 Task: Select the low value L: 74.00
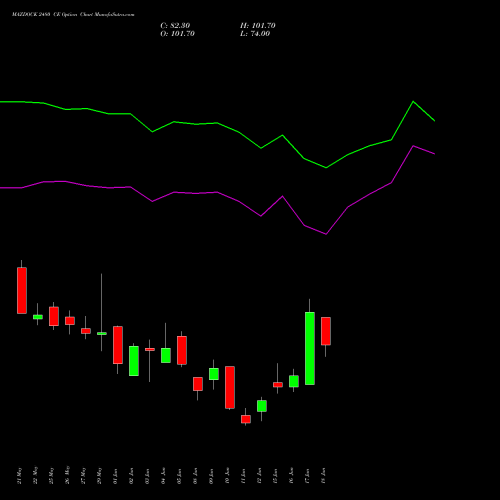pyautogui.click(x=255, y=34)
